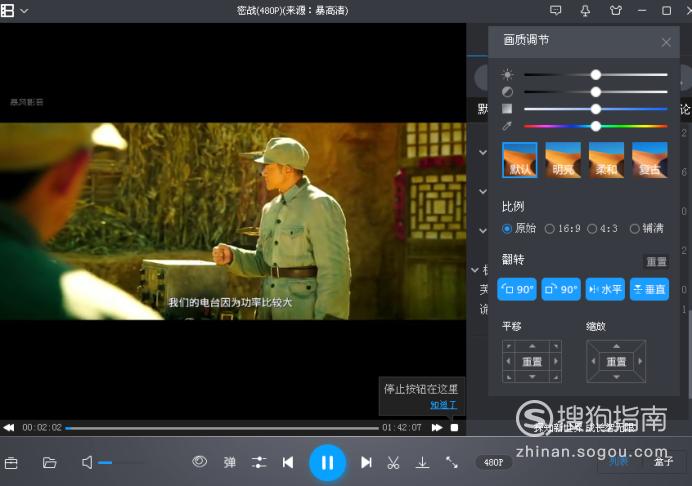Click the down arrow in 平移 pad
692x486 pixels.
pos(532,377)
